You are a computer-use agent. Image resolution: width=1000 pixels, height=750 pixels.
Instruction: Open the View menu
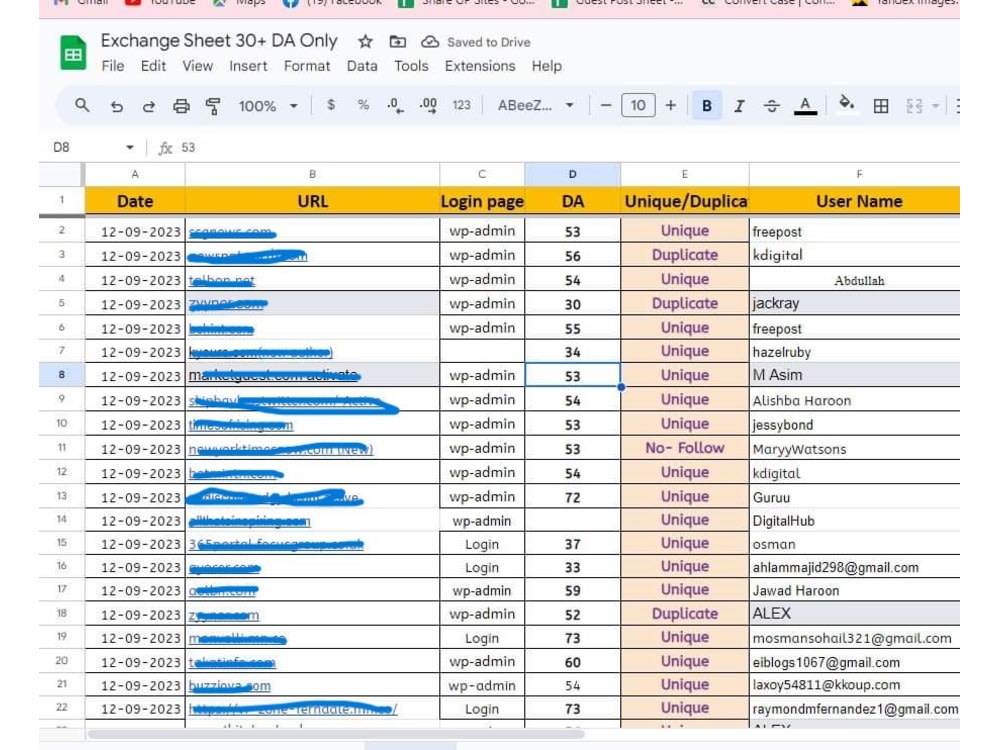pos(198,66)
